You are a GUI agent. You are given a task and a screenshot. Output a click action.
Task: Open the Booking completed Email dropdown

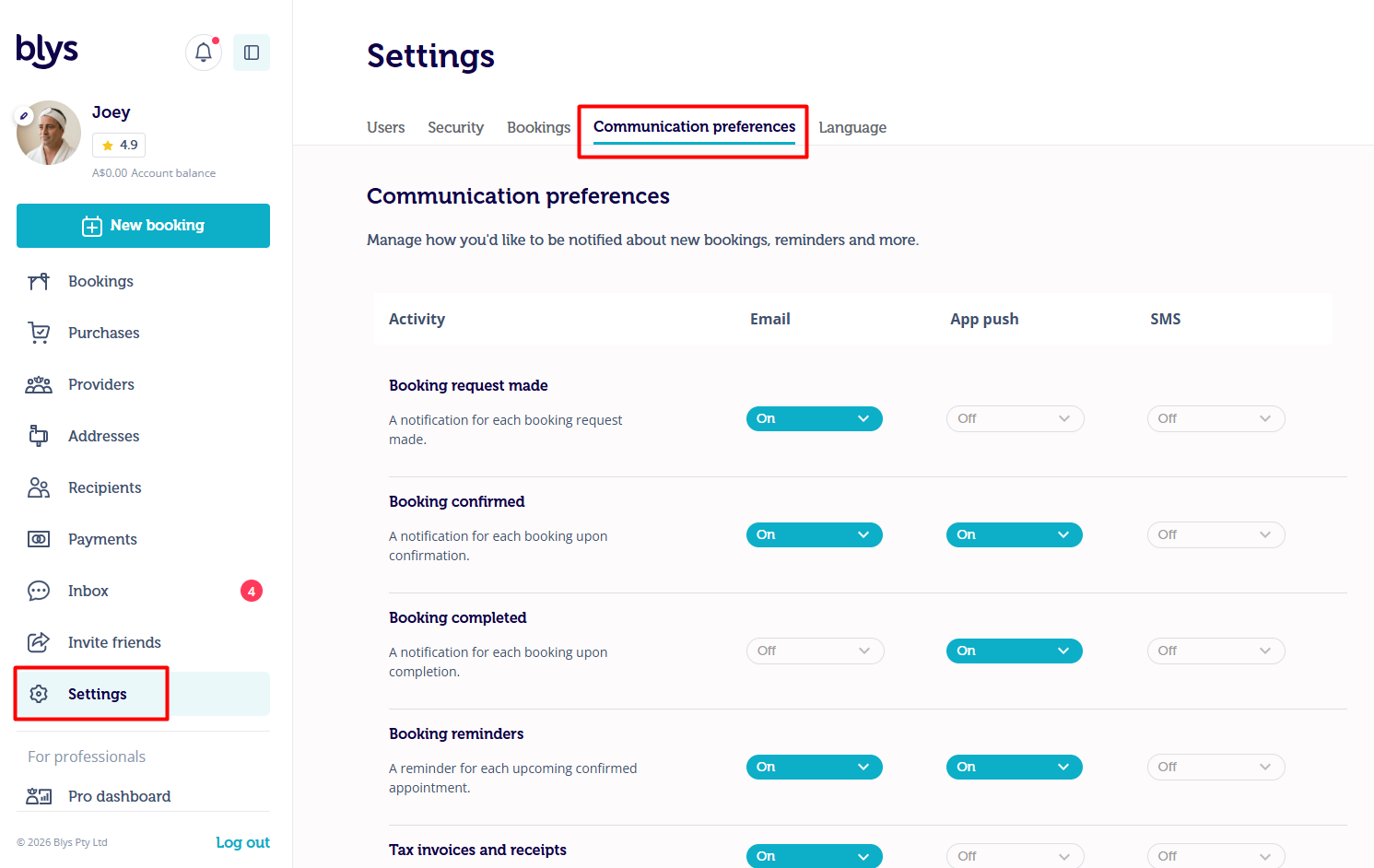tap(815, 651)
